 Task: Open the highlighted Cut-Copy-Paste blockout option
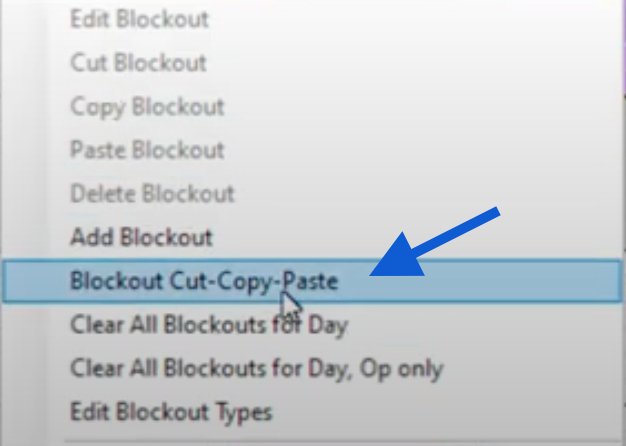204,281
